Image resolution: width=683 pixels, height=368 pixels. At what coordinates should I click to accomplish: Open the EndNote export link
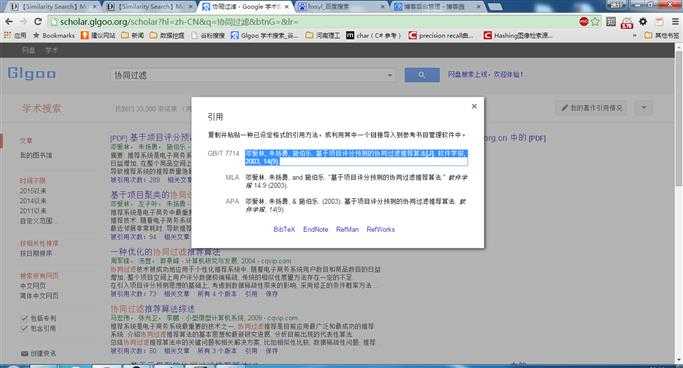pyautogui.click(x=315, y=229)
